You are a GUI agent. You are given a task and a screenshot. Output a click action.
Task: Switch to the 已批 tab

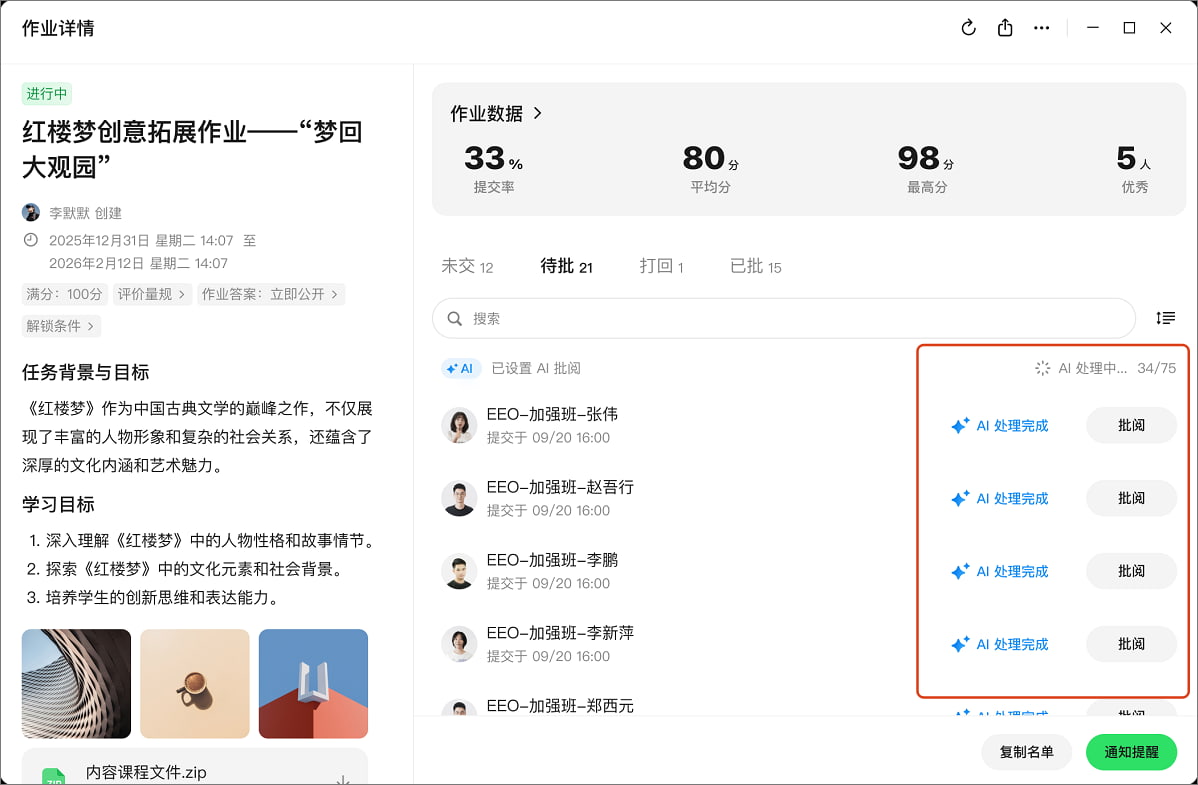[x=755, y=266]
